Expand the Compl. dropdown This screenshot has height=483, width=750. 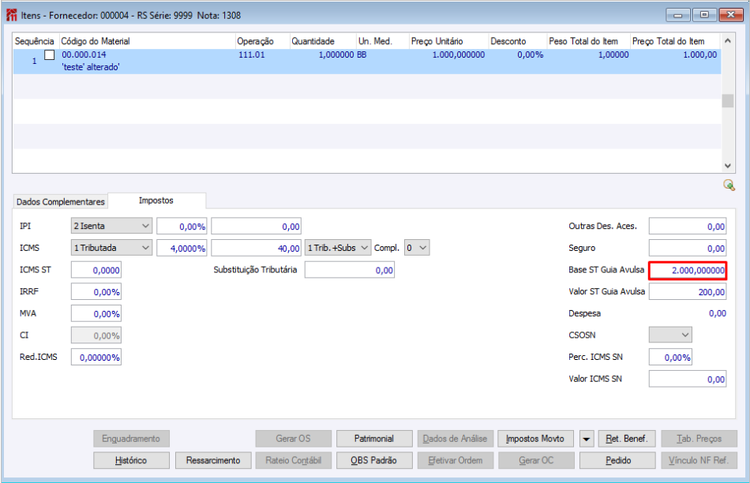417,248
